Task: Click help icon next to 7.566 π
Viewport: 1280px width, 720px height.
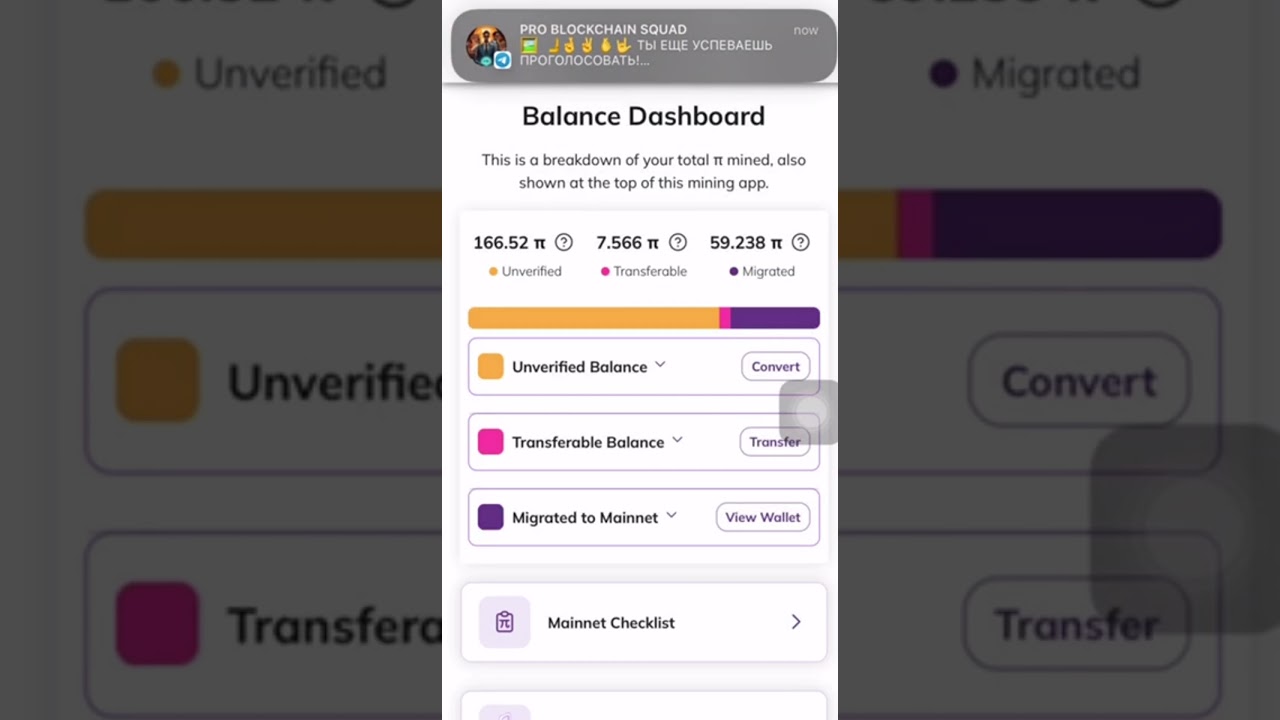Action: [x=678, y=242]
